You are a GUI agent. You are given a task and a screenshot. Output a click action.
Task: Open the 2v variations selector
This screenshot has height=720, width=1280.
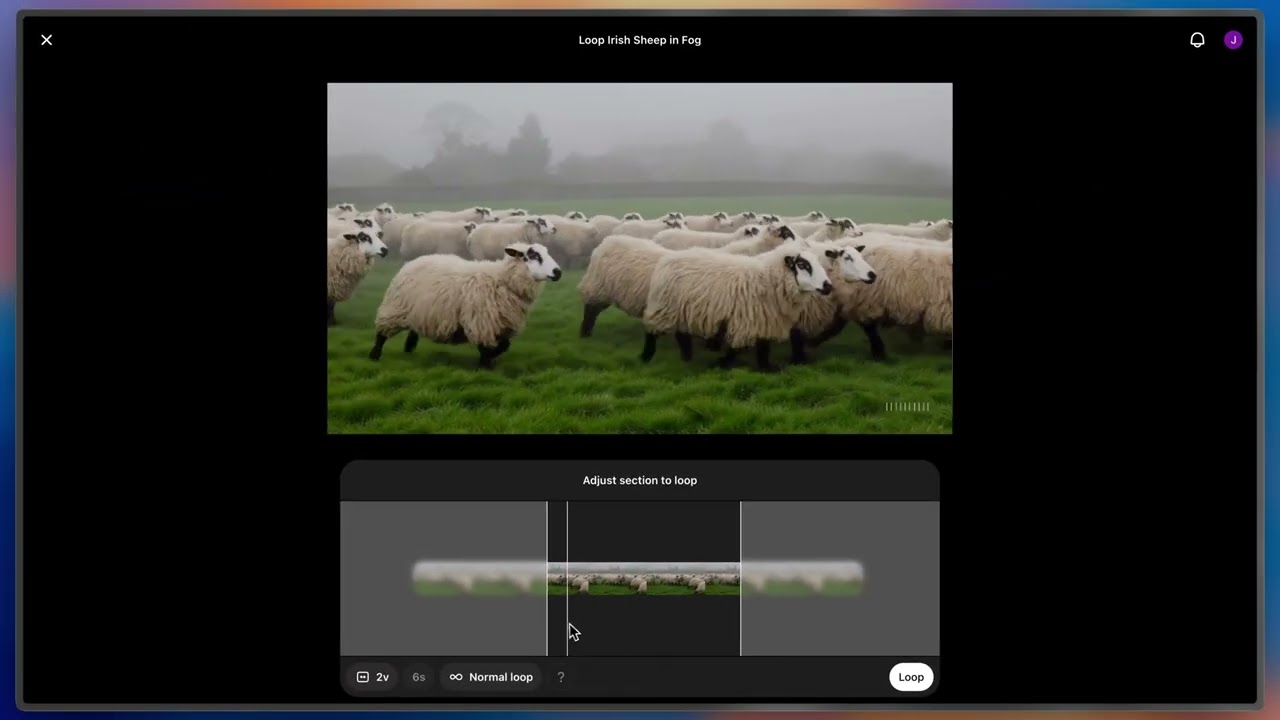coord(373,677)
